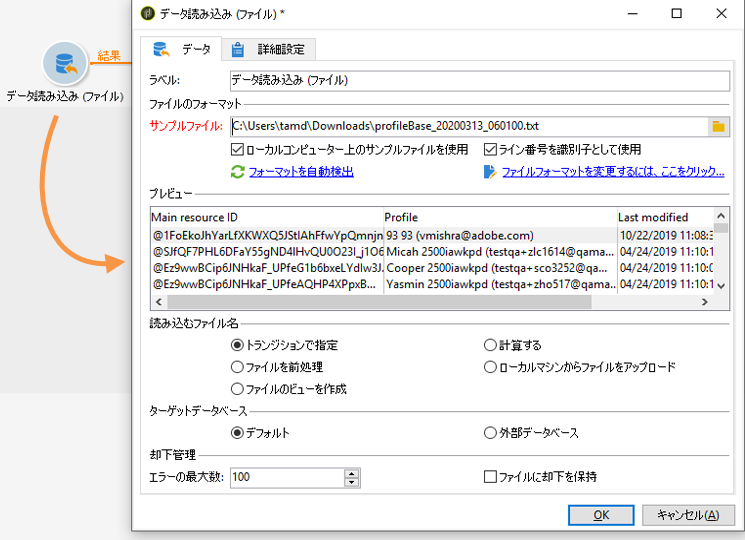Click the file format edit document icon
This screenshot has width=745, height=540.
point(490,171)
